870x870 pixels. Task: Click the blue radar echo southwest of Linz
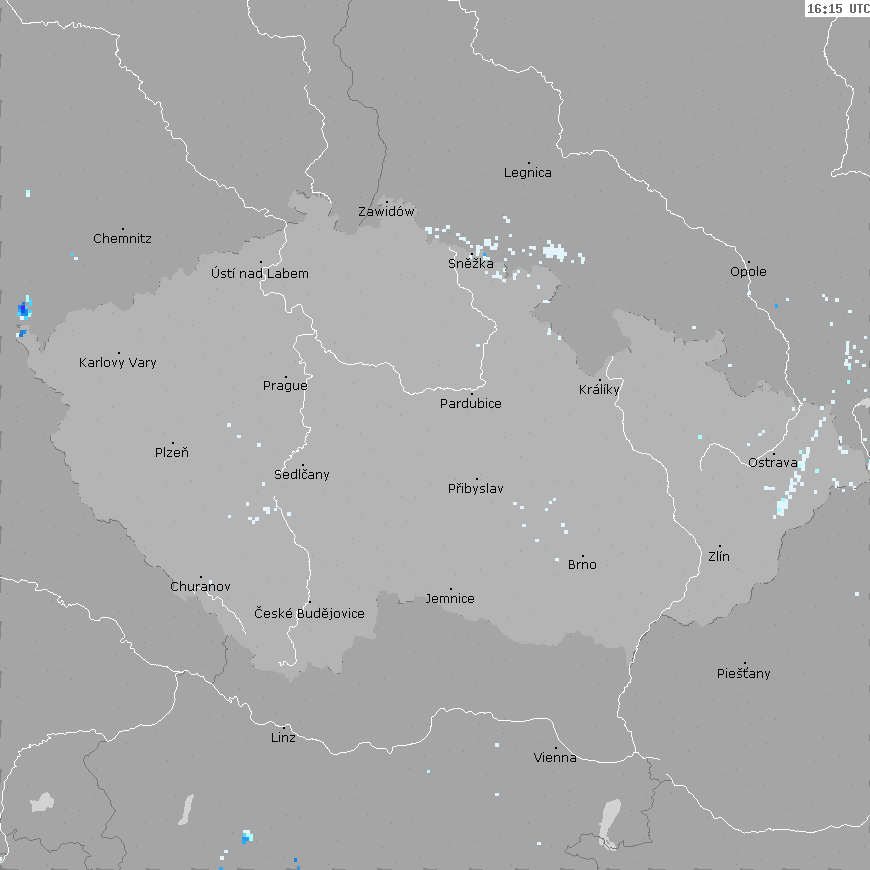[x=247, y=837]
